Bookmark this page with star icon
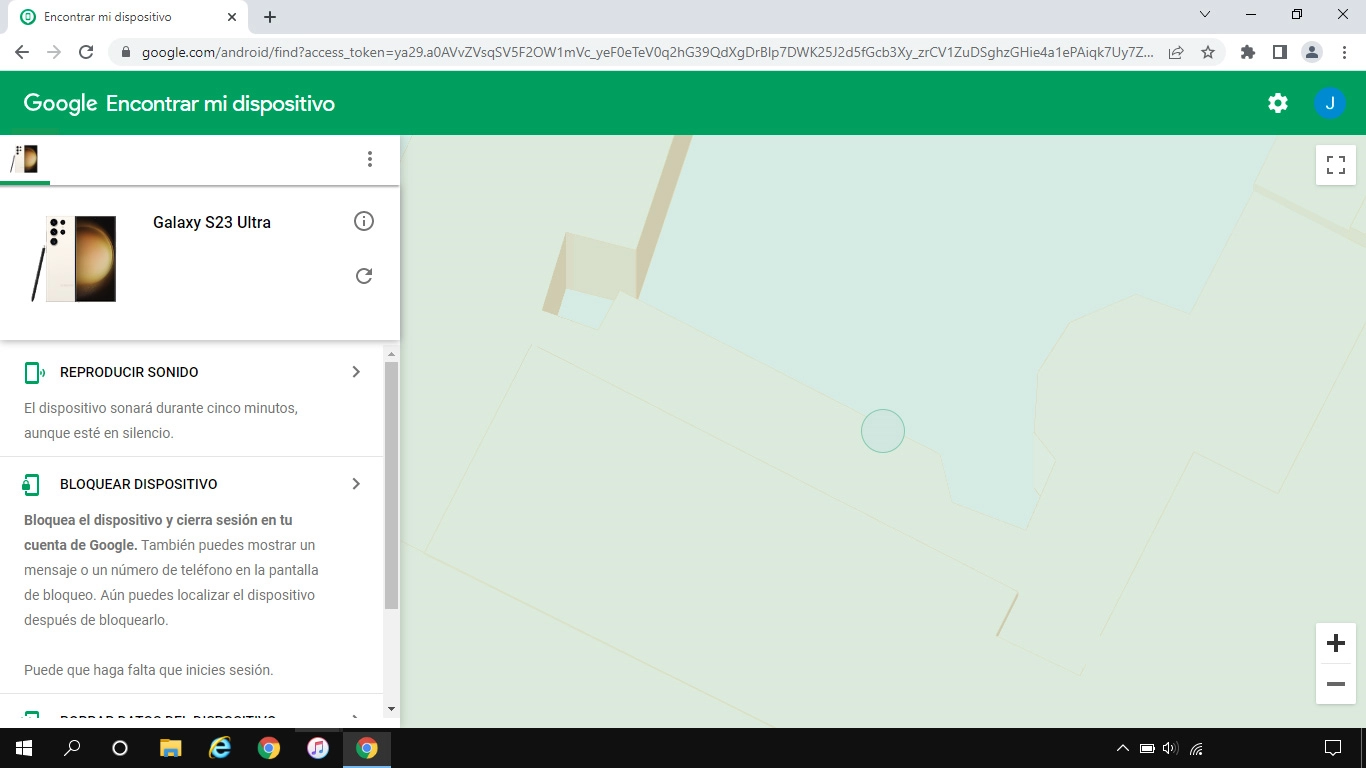Screen dimensions: 1366x768 1208,52
